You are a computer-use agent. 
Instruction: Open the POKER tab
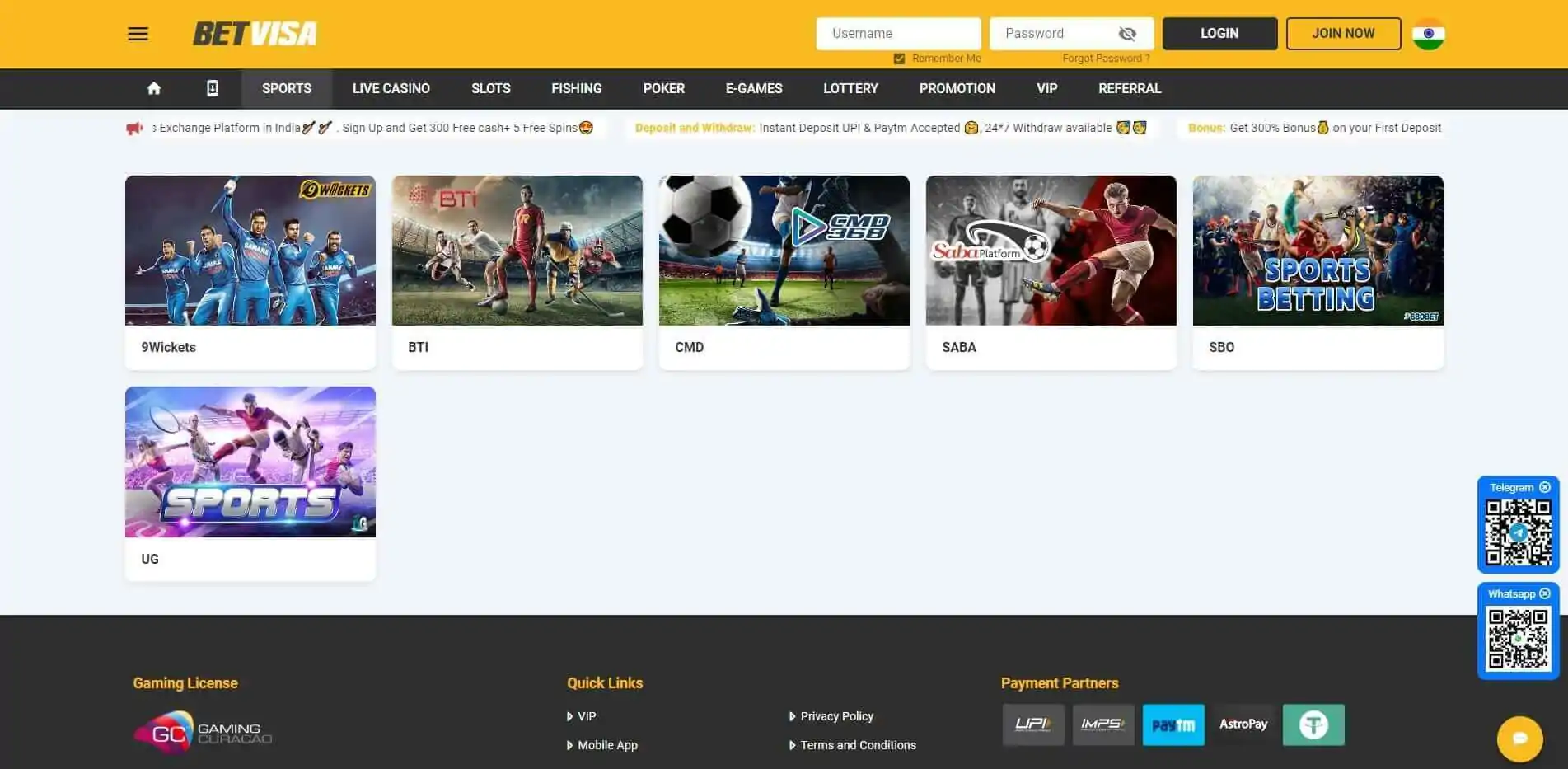(x=664, y=88)
